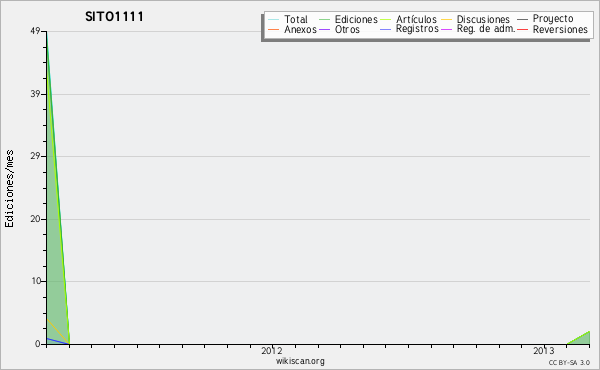Click the 10 y-axis value

[x=36, y=281]
